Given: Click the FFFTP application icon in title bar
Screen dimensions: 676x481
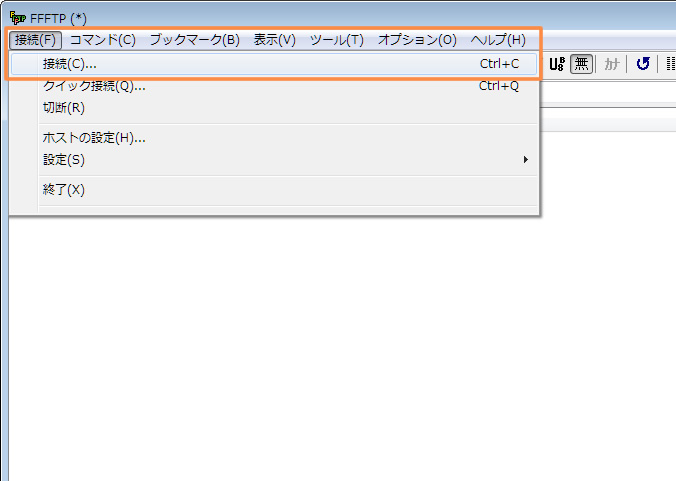Looking at the screenshot, I should tap(18, 18).
